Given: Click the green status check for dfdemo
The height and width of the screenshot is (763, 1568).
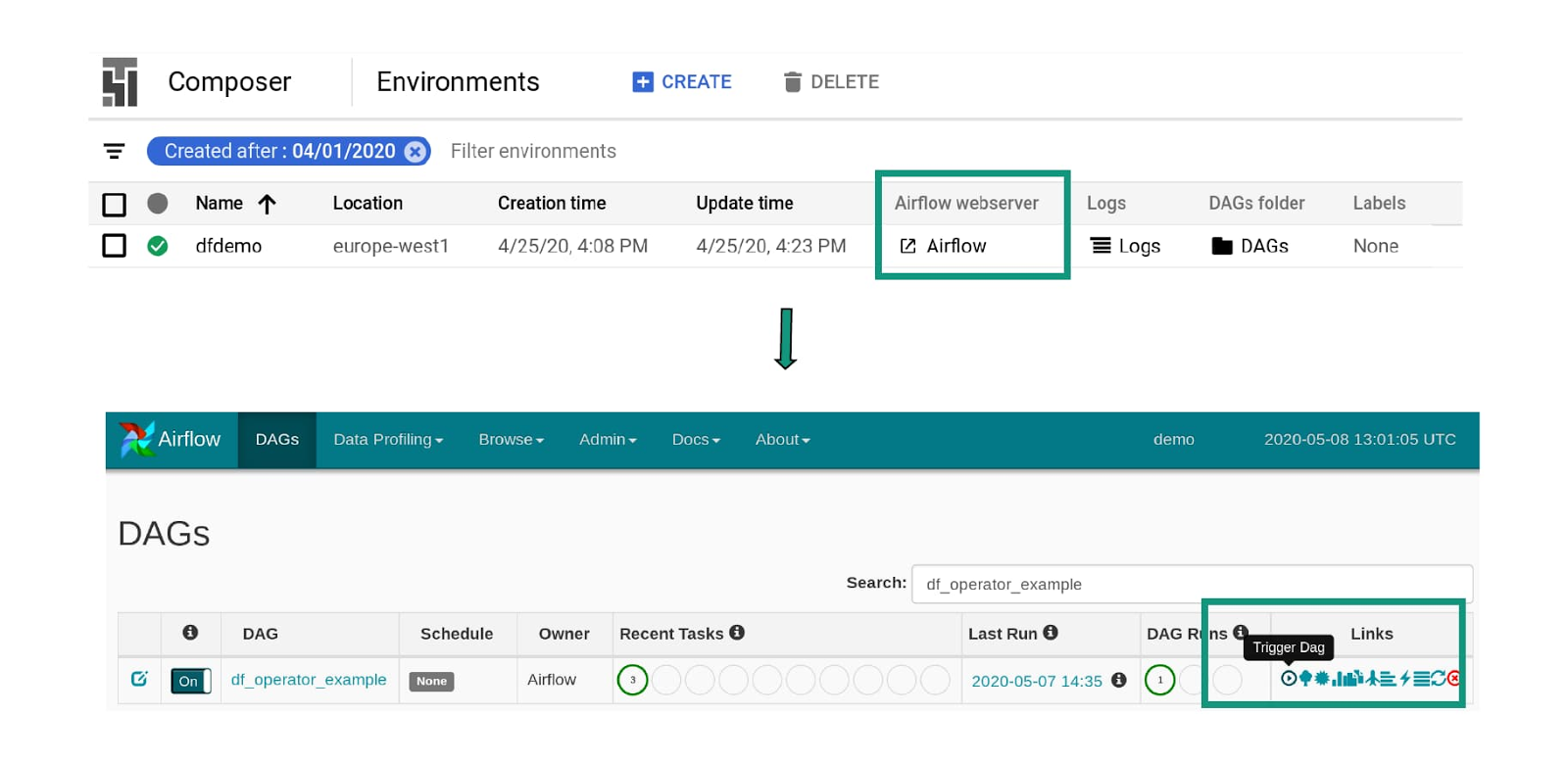Looking at the screenshot, I should click(157, 246).
